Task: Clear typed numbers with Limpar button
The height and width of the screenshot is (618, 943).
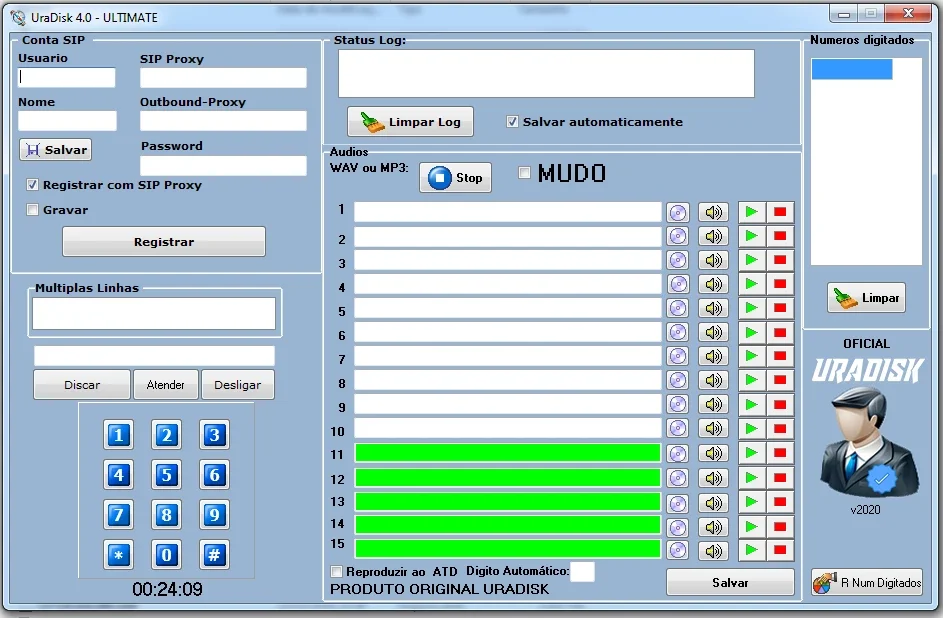Action: click(x=867, y=298)
